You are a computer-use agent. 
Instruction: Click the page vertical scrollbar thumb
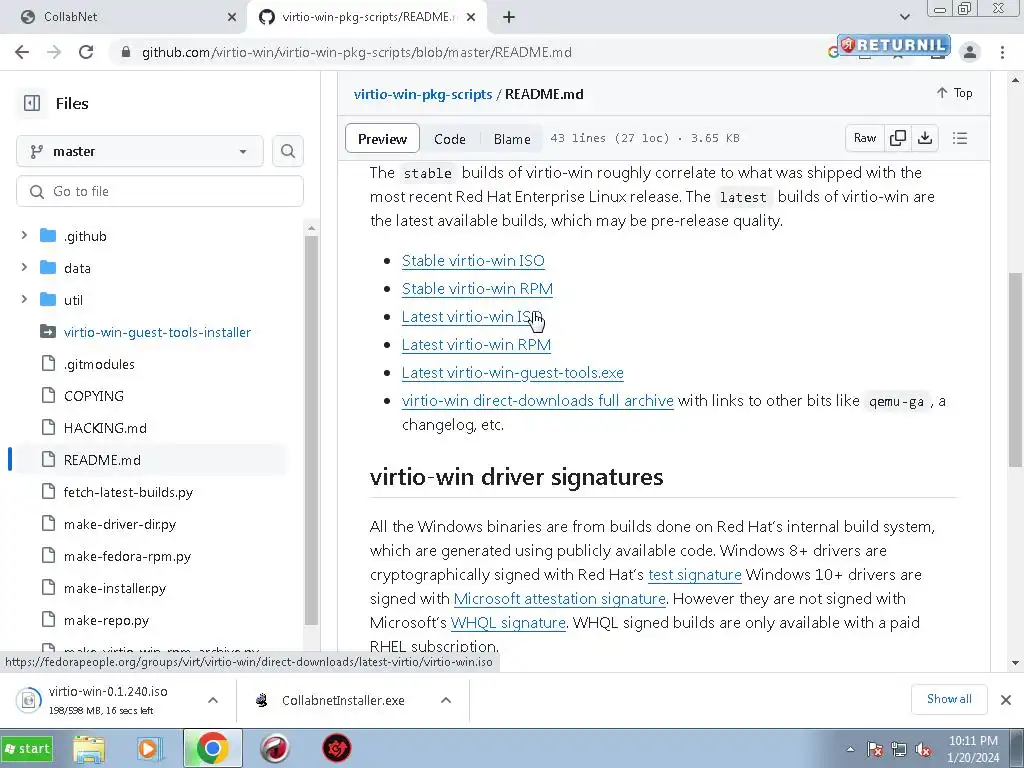point(1015,369)
